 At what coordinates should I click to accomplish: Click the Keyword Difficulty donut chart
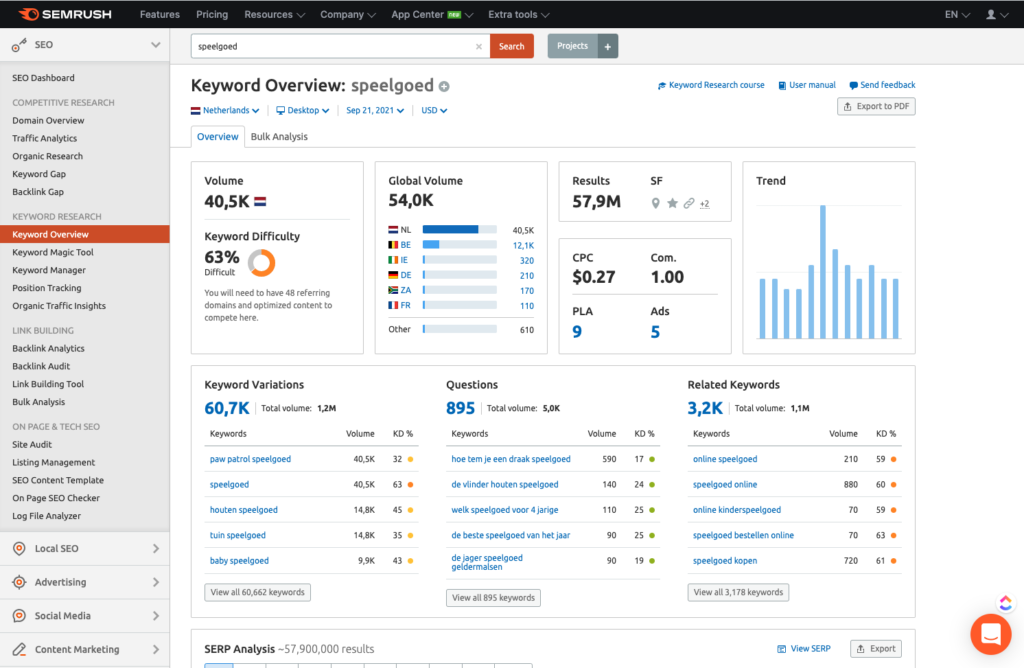click(261, 263)
